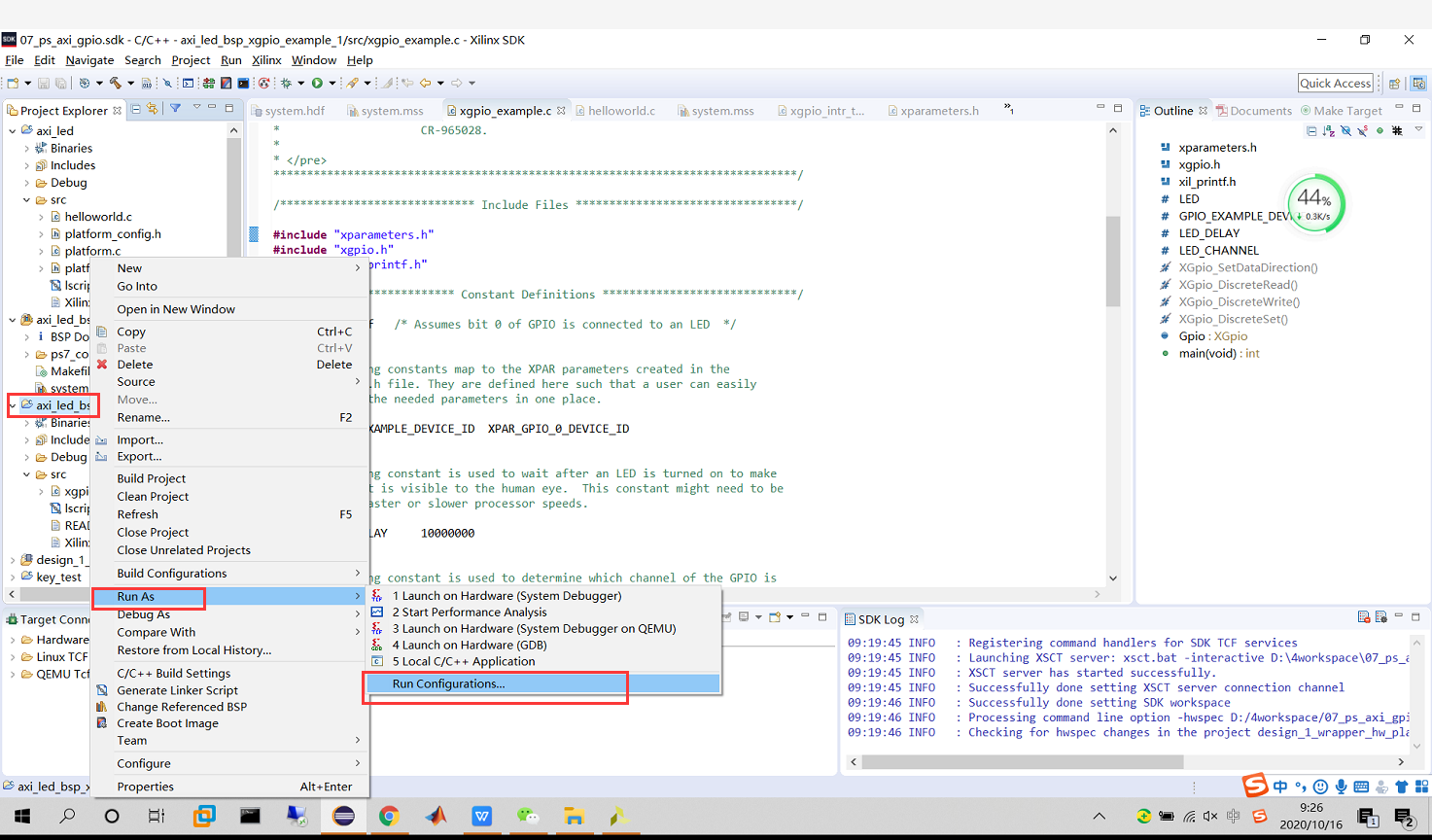
Task: Select LED_DELAY in the Outline list
Action: point(1208,233)
